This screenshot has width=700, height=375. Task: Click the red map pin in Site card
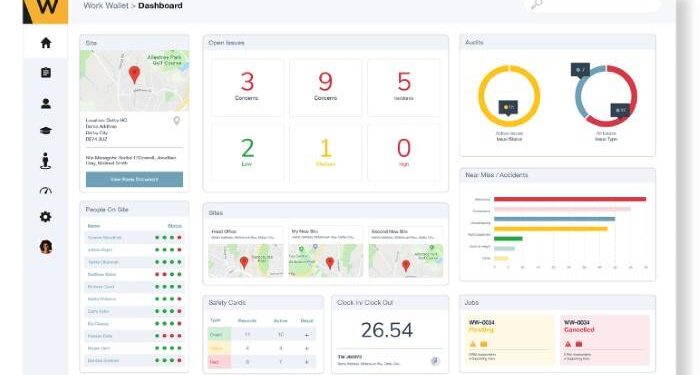(x=134, y=75)
